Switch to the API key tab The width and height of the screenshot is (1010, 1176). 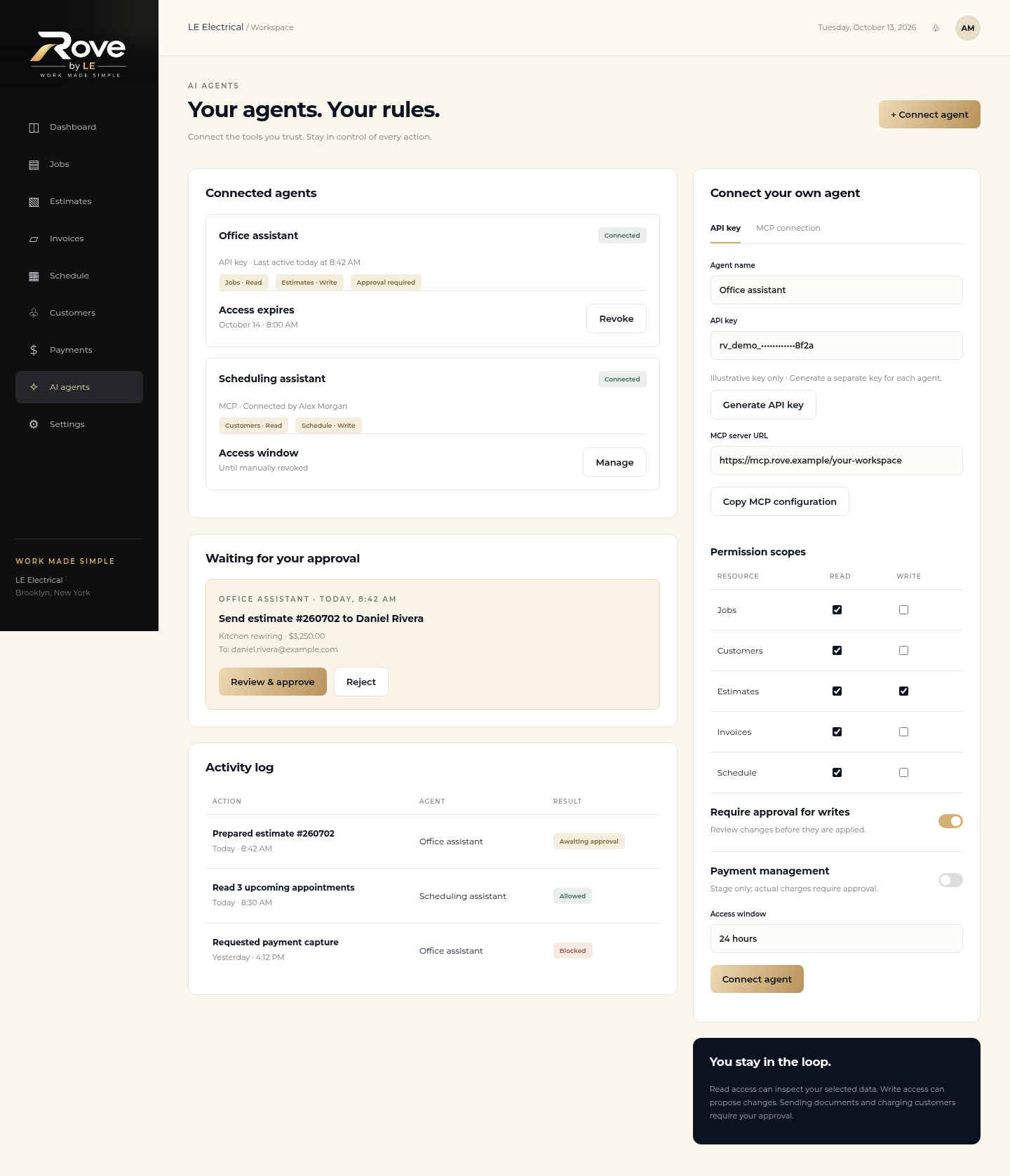[x=725, y=229]
